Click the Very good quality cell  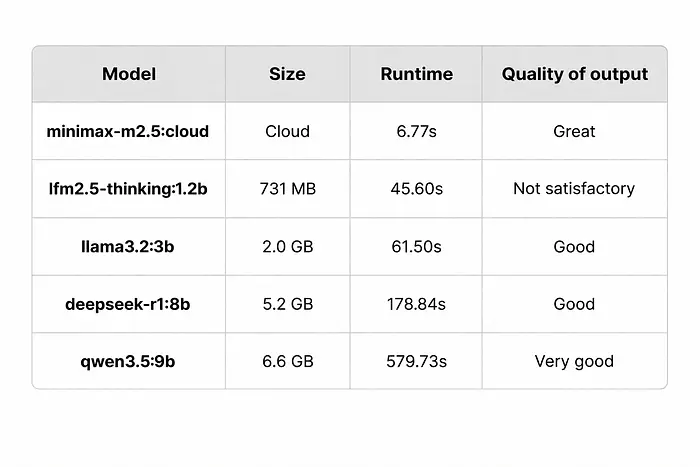574,361
